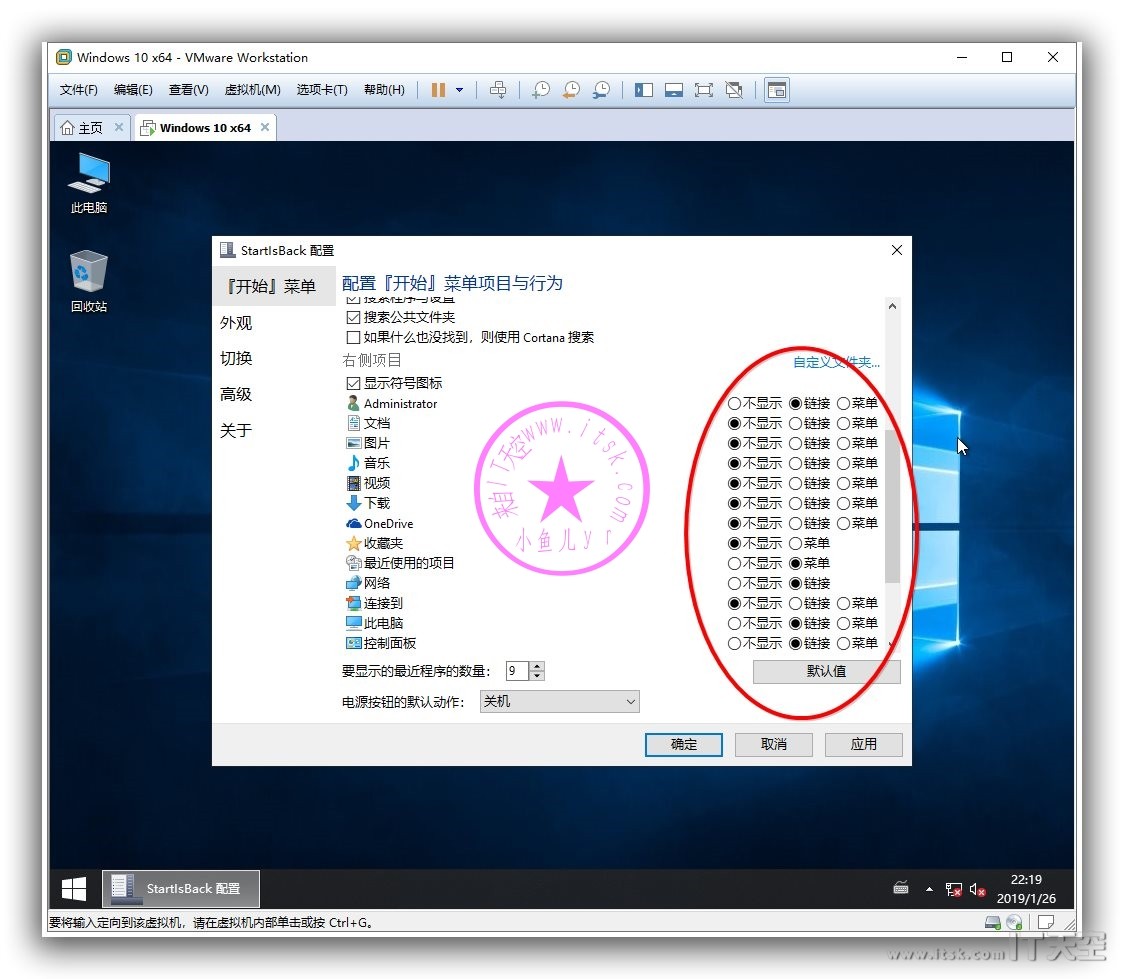This screenshot has height=979, width=1124.
Task: Increase the recent programs count spinner
Action: [537, 667]
